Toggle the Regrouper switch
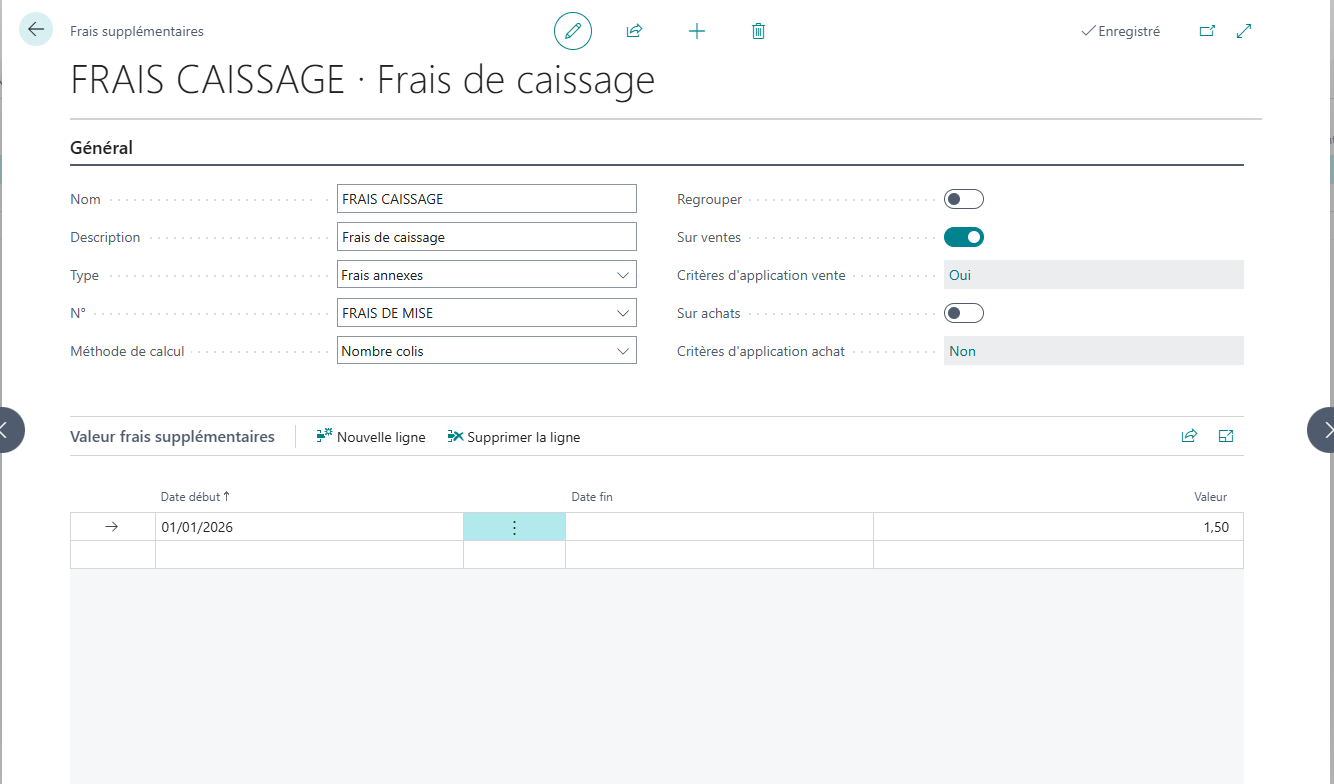This screenshot has width=1334, height=784. click(964, 199)
